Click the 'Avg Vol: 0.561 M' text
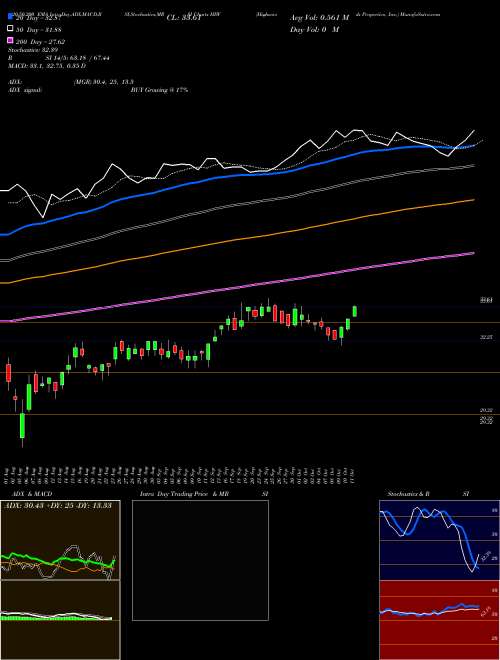This screenshot has height=660, width=500. [x=319, y=18]
